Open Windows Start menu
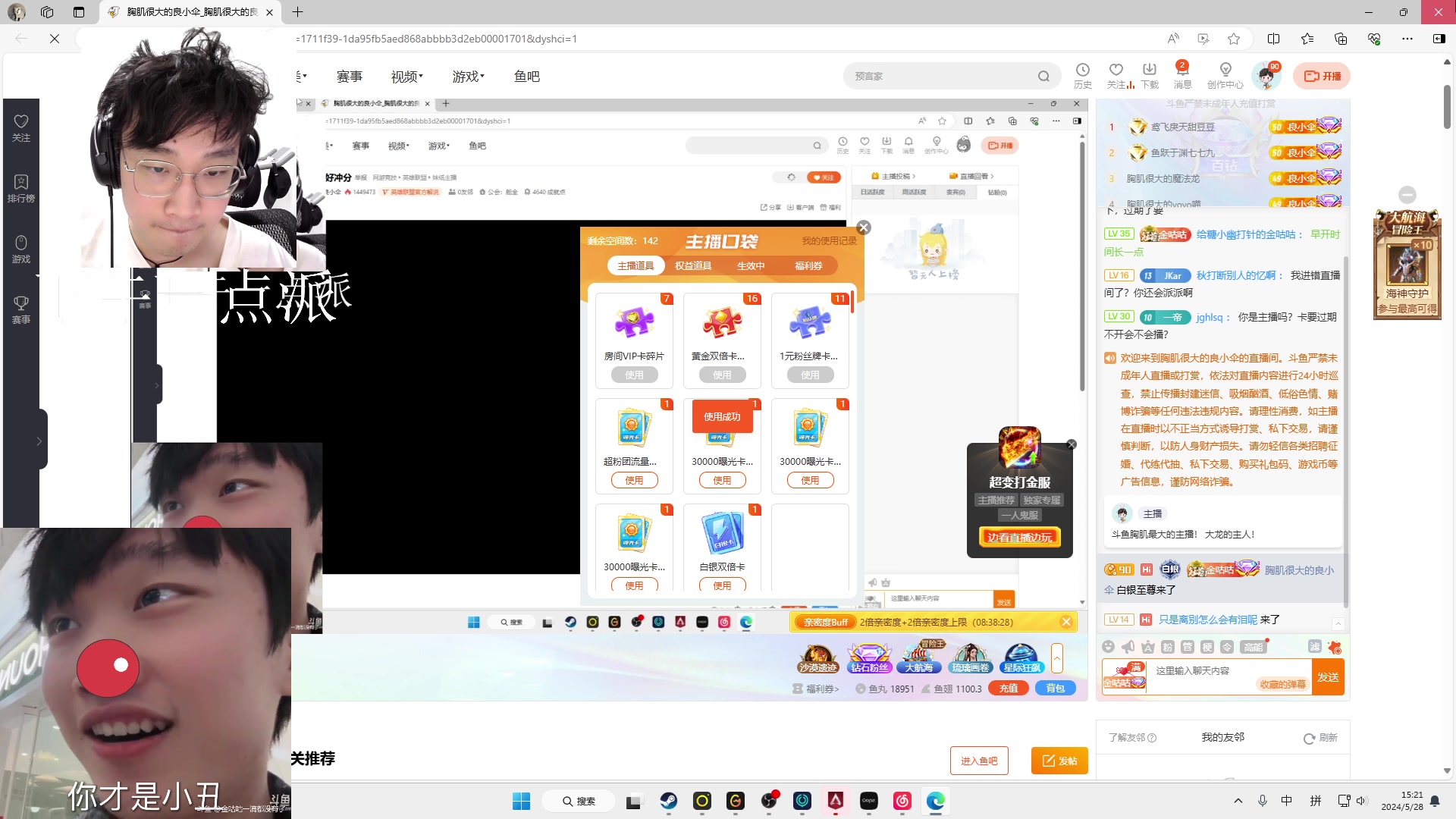The width and height of the screenshot is (1456, 819). (522, 801)
